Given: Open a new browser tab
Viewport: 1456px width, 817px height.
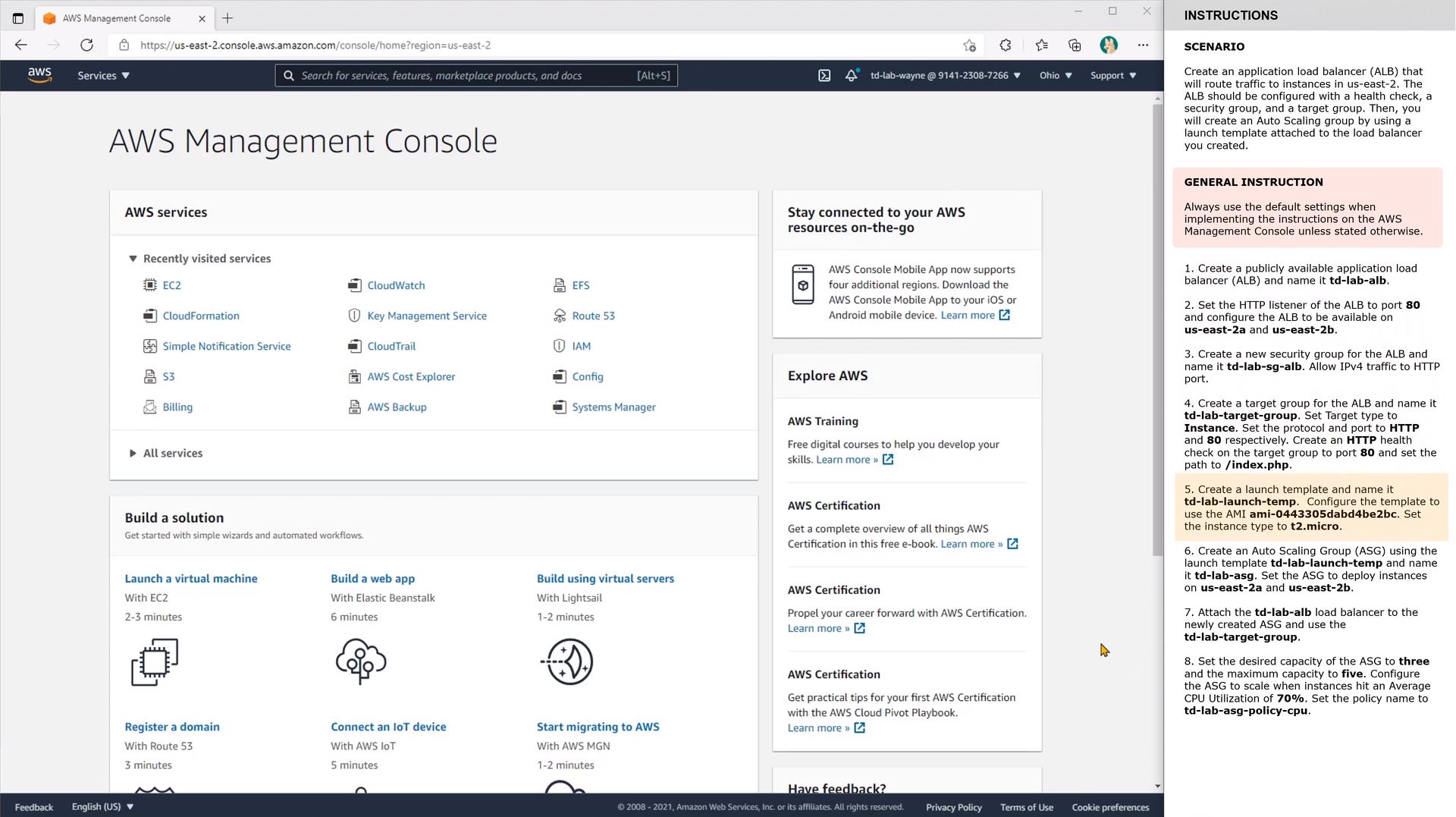Looking at the screenshot, I should point(227,18).
